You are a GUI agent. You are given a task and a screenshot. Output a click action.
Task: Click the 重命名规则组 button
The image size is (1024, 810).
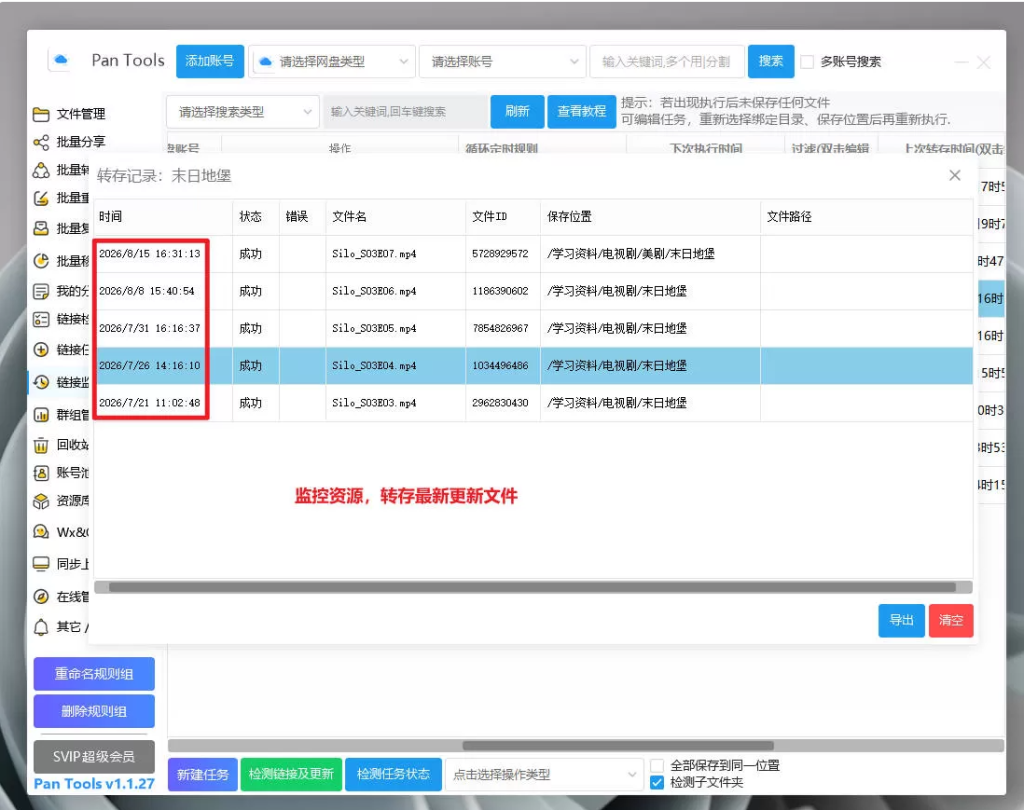94,674
